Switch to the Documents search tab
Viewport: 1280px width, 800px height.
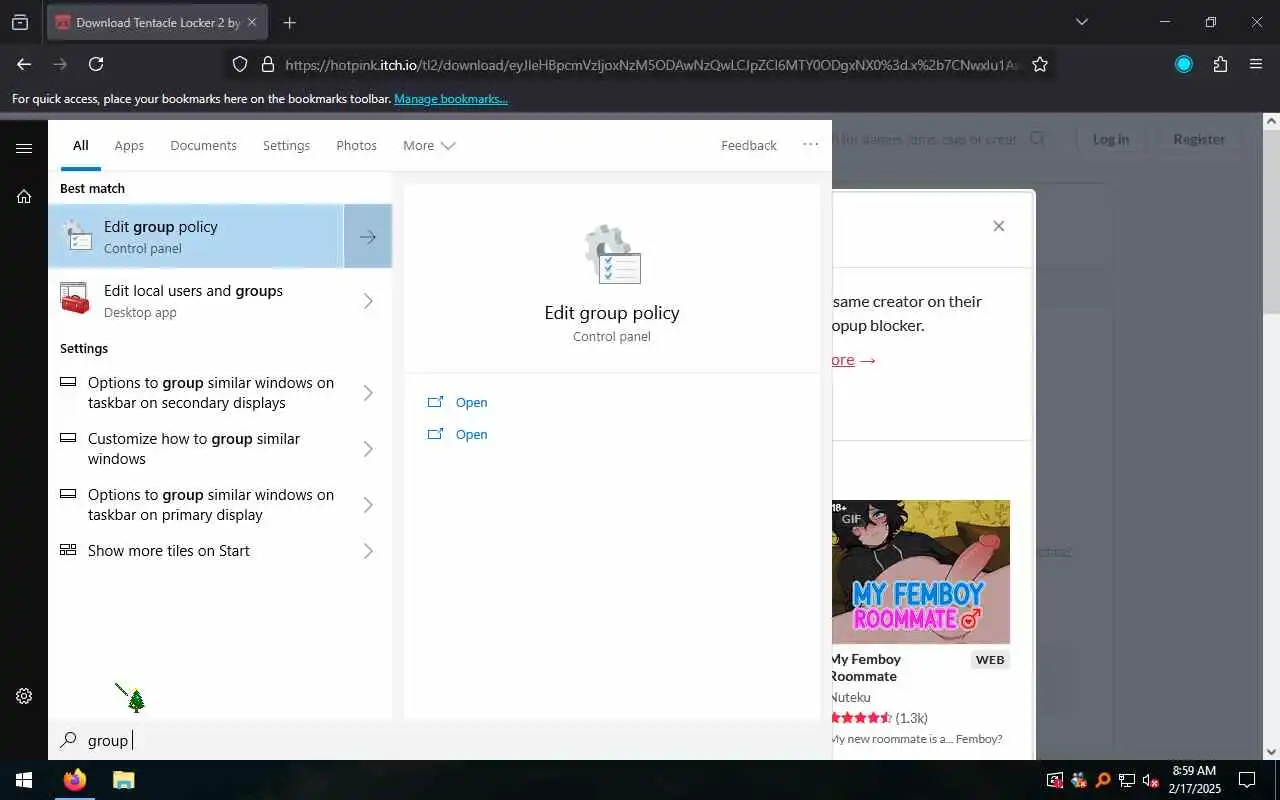pos(203,145)
